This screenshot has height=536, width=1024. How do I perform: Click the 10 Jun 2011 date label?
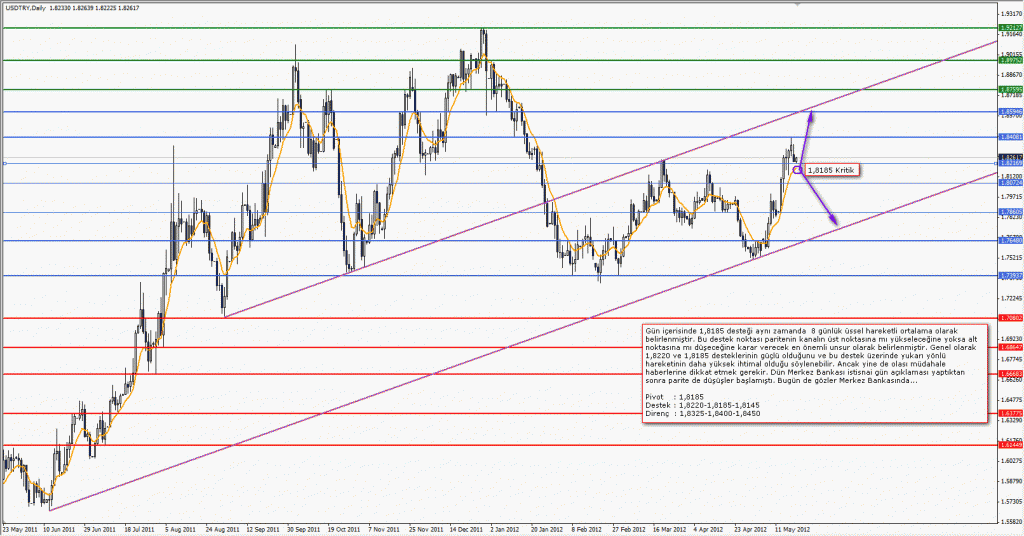click(x=60, y=529)
